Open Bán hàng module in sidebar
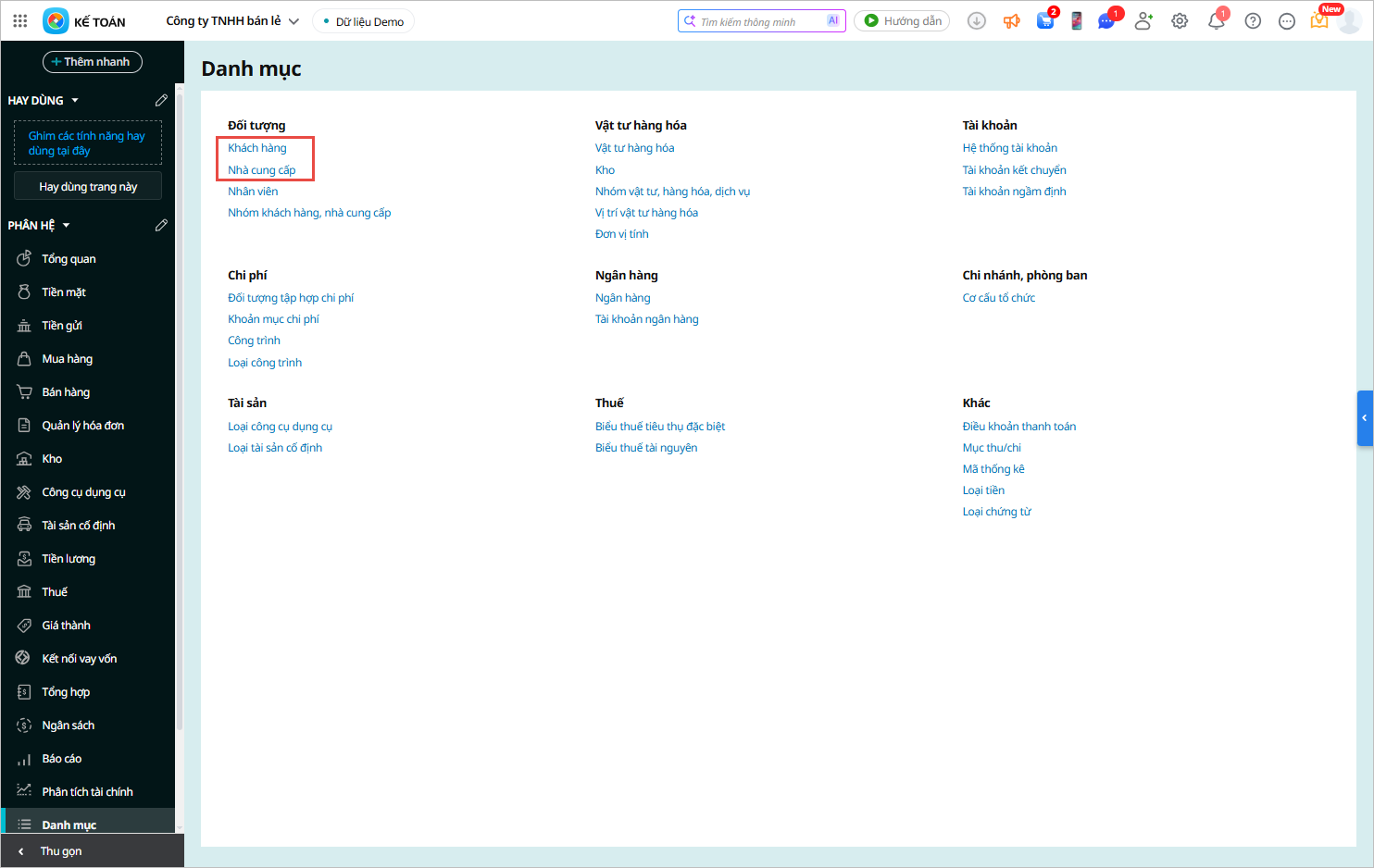 click(66, 392)
